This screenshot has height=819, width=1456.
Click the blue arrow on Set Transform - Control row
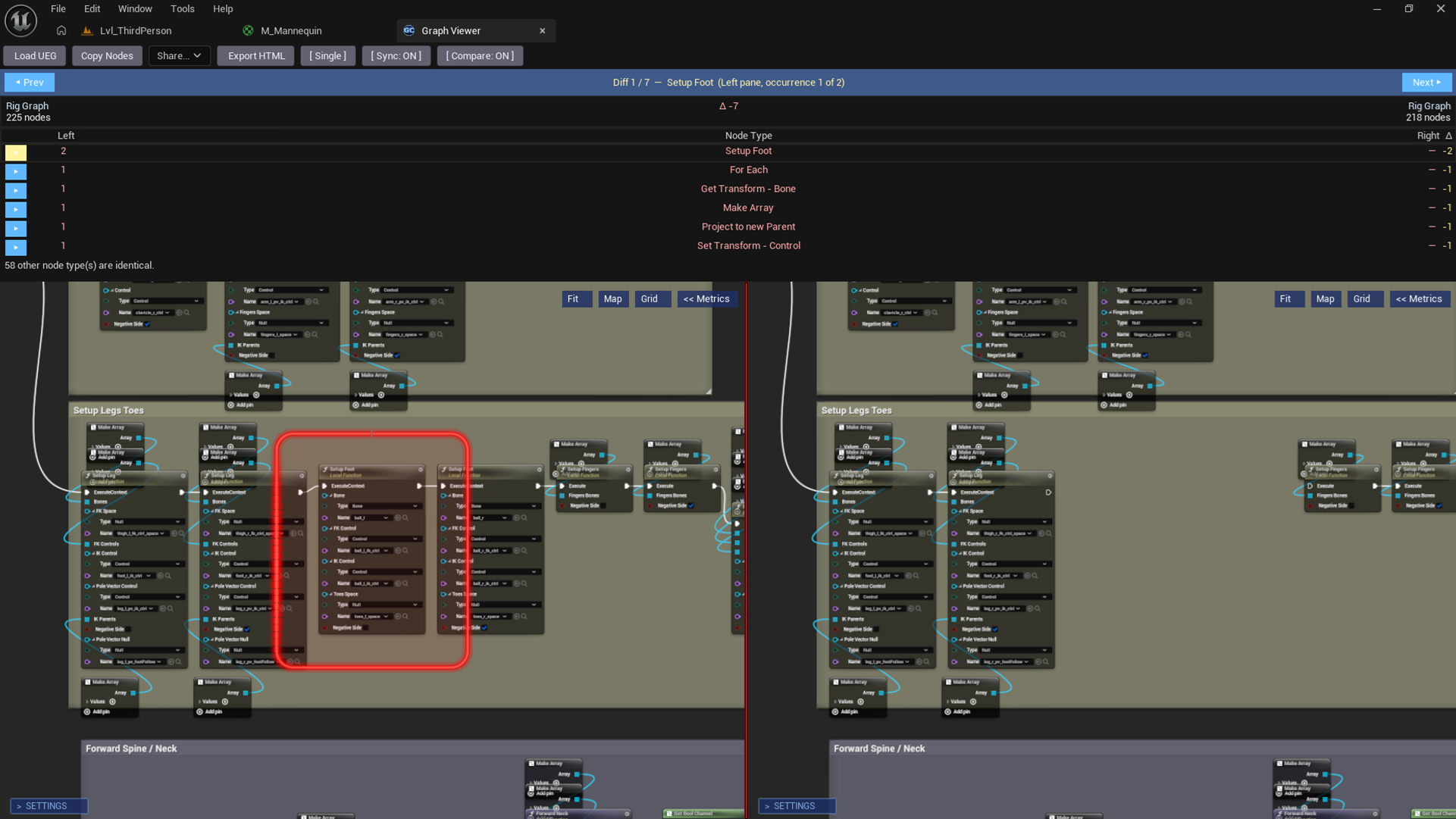pos(15,247)
